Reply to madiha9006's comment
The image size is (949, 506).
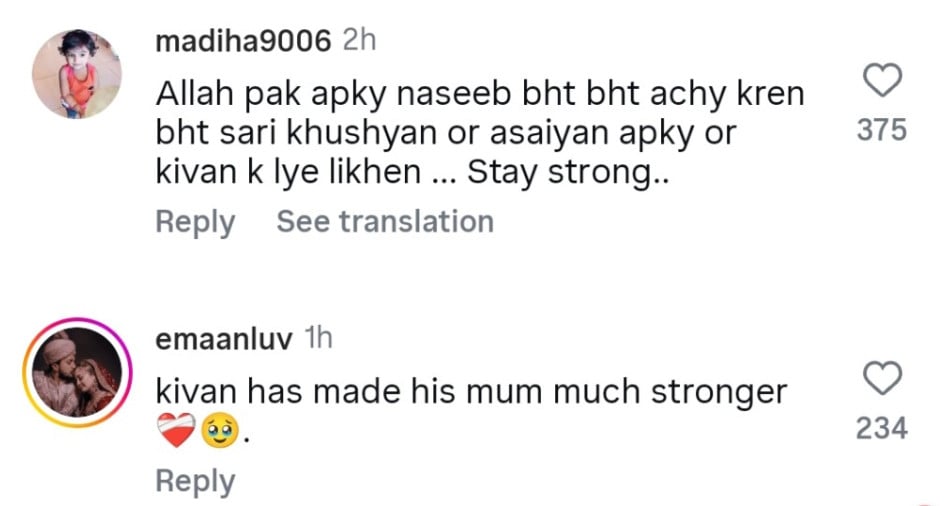click(194, 222)
